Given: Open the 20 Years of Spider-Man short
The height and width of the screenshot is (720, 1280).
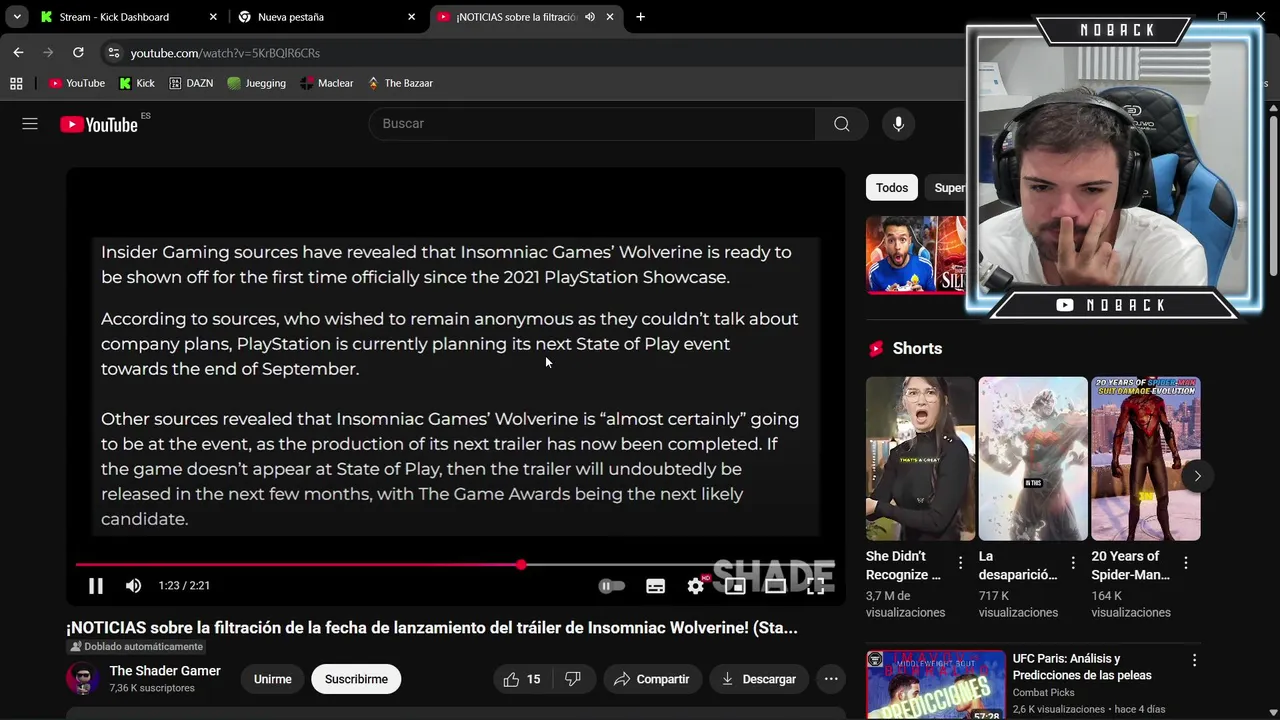Looking at the screenshot, I should pyautogui.click(x=1146, y=458).
